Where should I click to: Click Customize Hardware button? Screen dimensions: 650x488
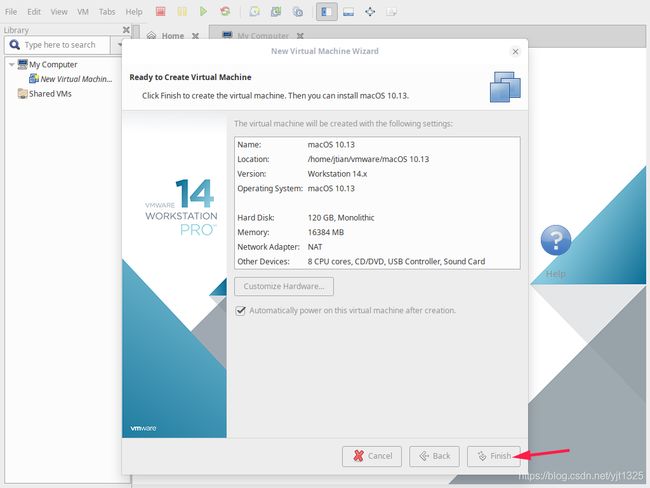(284, 286)
